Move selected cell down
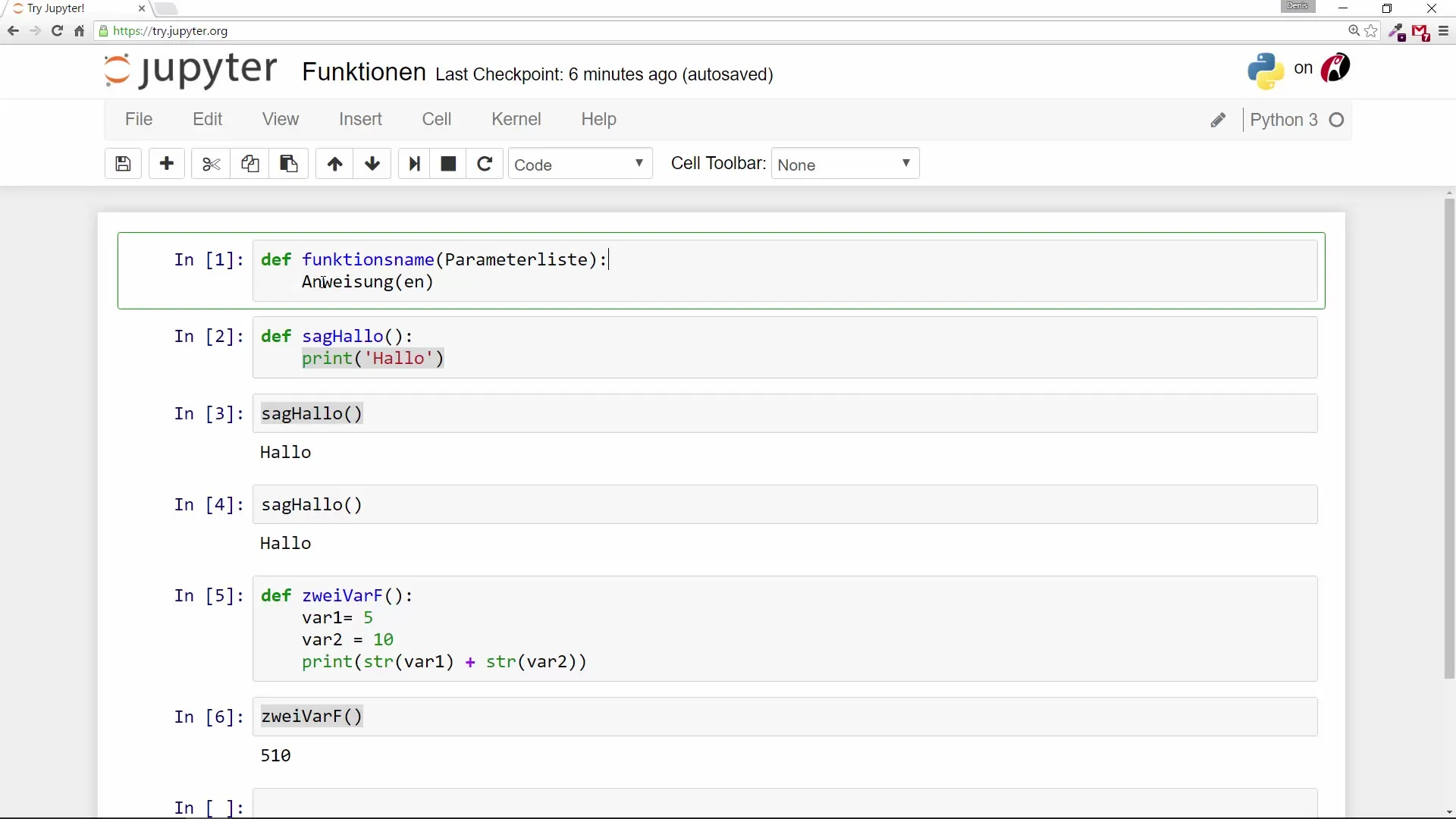Screen dimensions: 1456x819 pyautogui.click(x=372, y=164)
